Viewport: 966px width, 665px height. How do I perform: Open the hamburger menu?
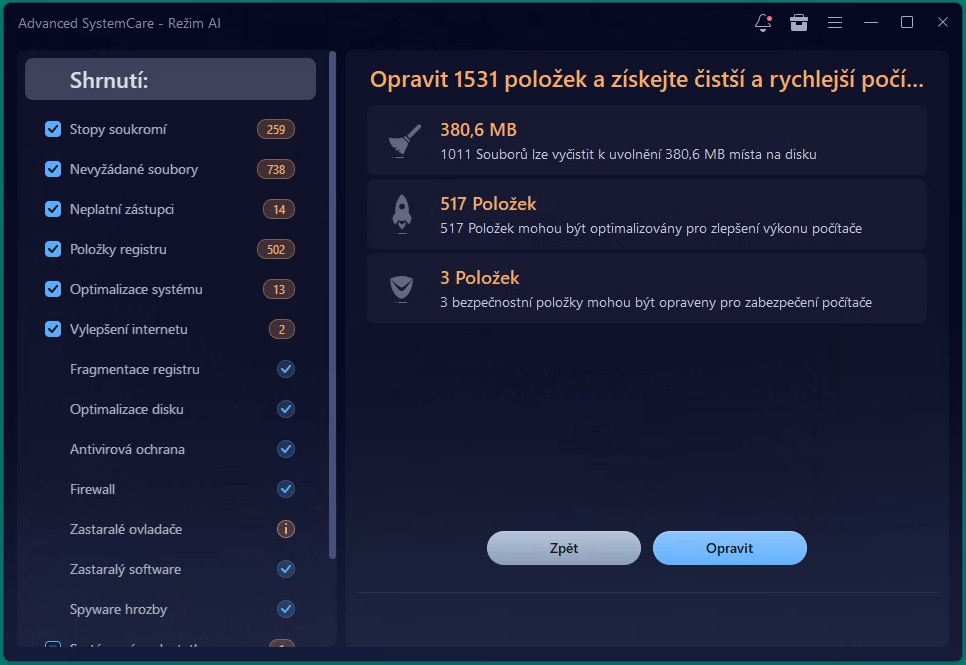point(835,22)
